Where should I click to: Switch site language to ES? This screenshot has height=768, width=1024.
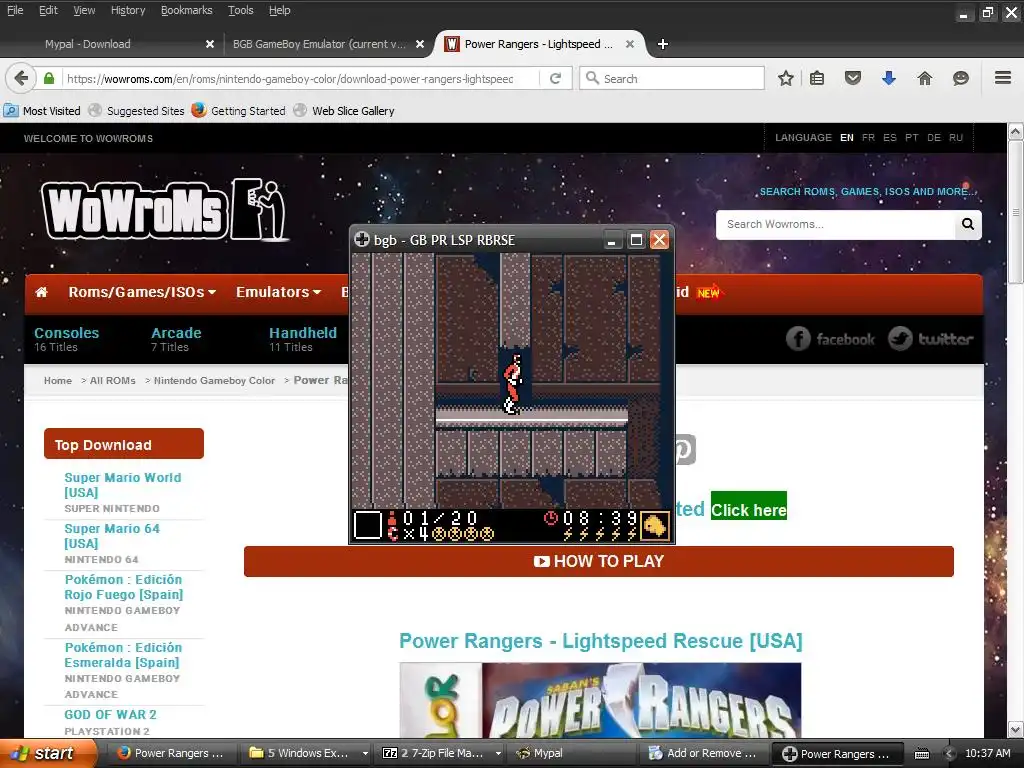tap(889, 138)
